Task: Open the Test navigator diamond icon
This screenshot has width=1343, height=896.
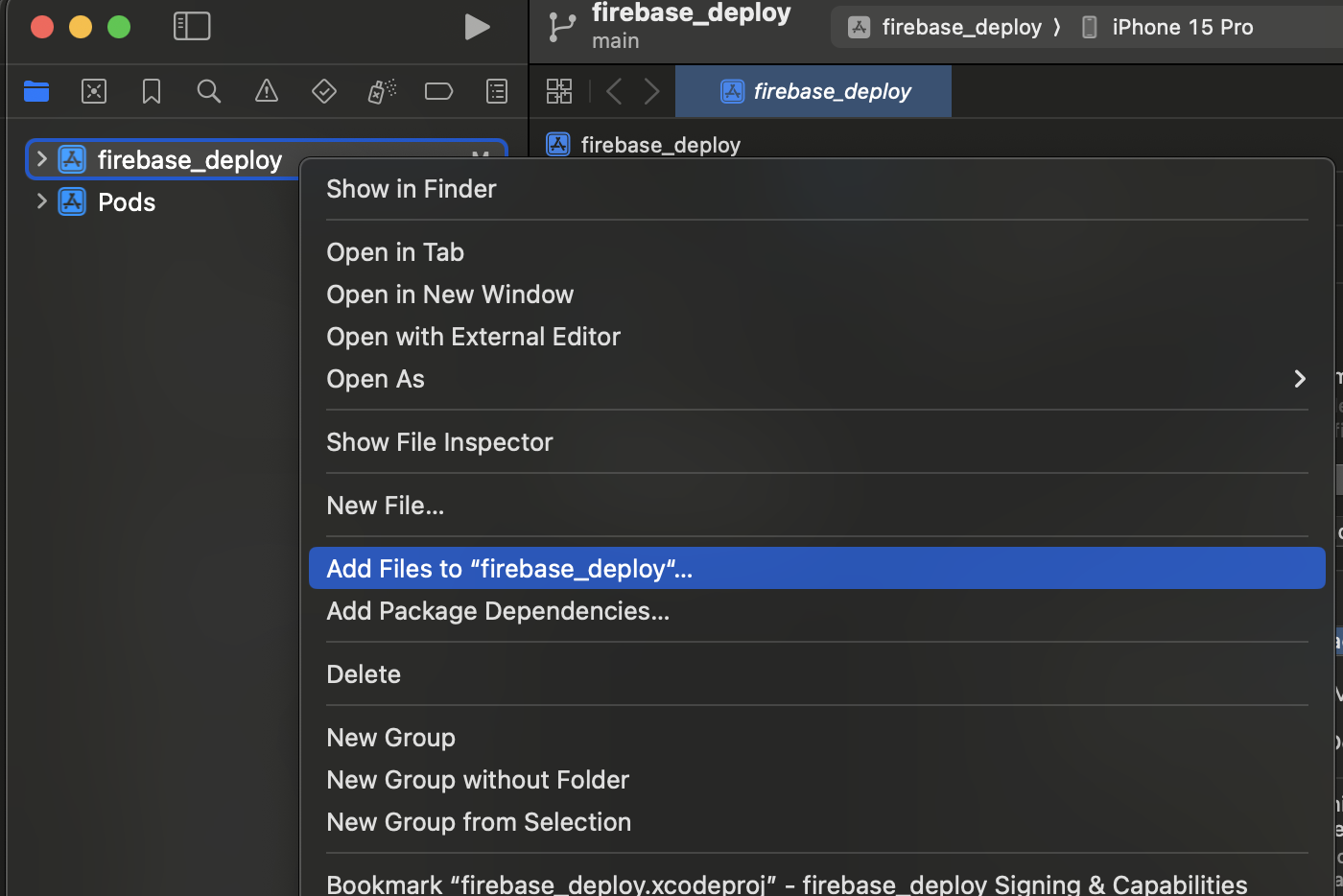Action: (324, 91)
